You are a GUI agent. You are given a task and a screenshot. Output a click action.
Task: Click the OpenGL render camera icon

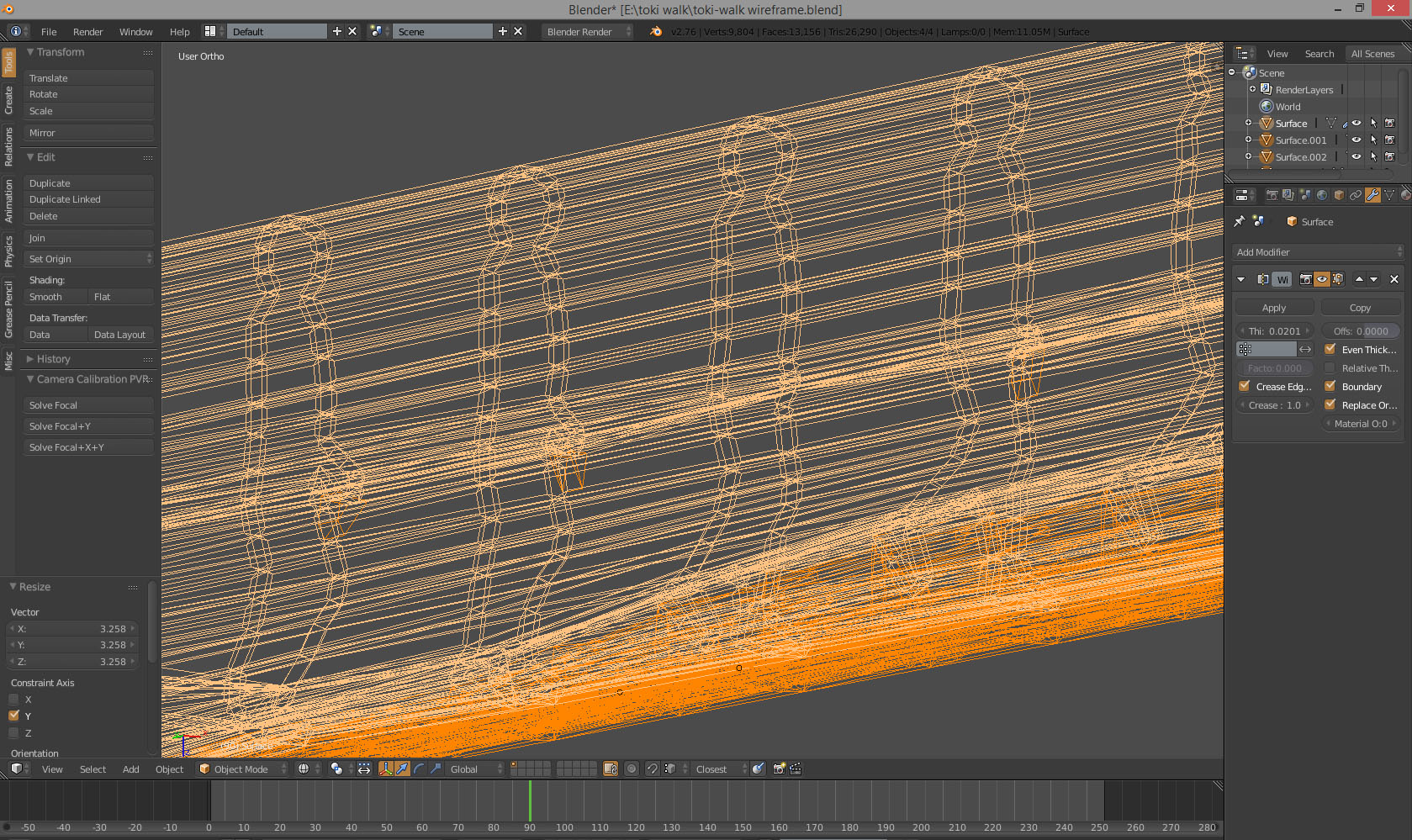(779, 769)
